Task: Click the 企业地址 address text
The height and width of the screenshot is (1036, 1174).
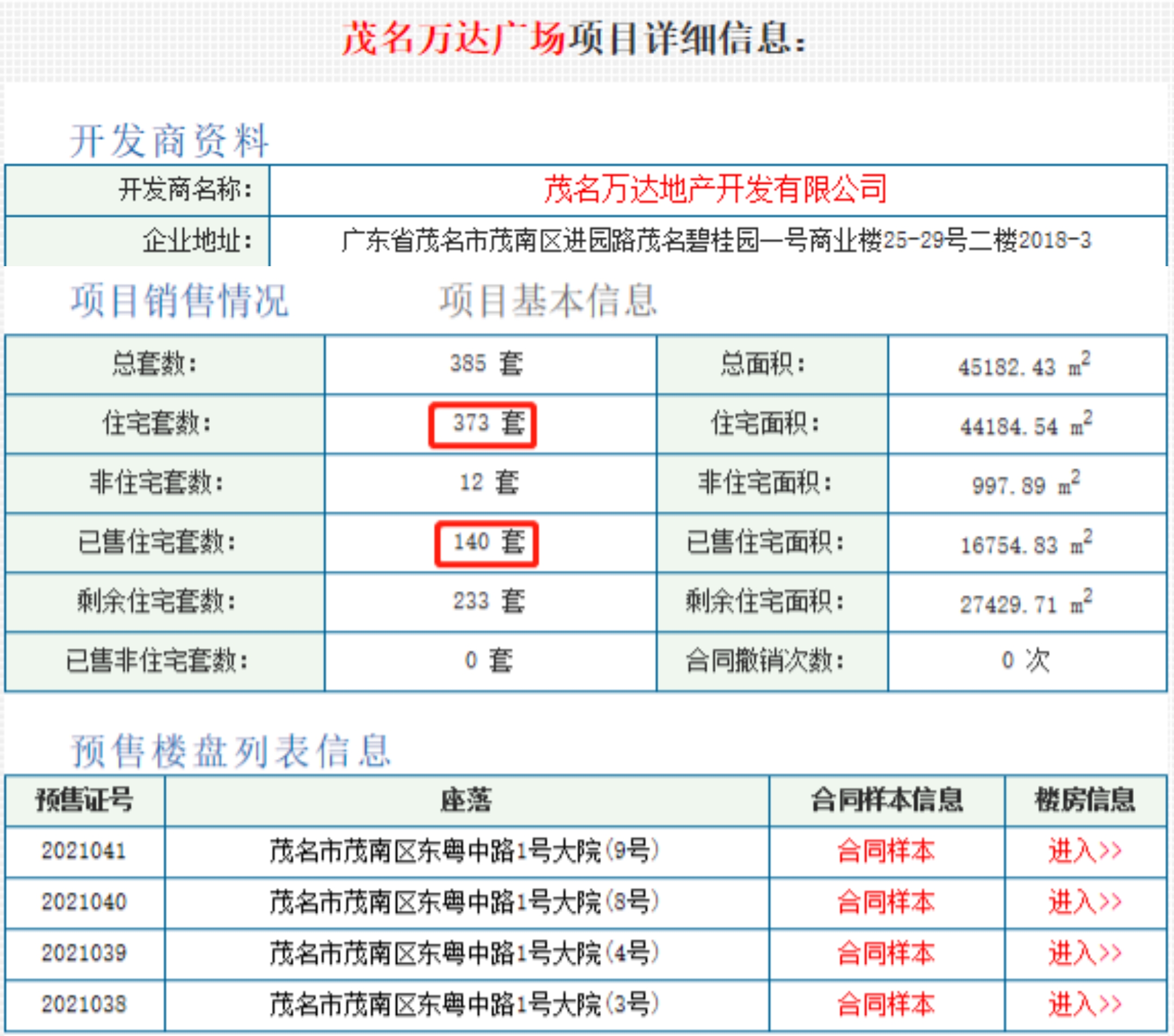Action: click(716, 240)
